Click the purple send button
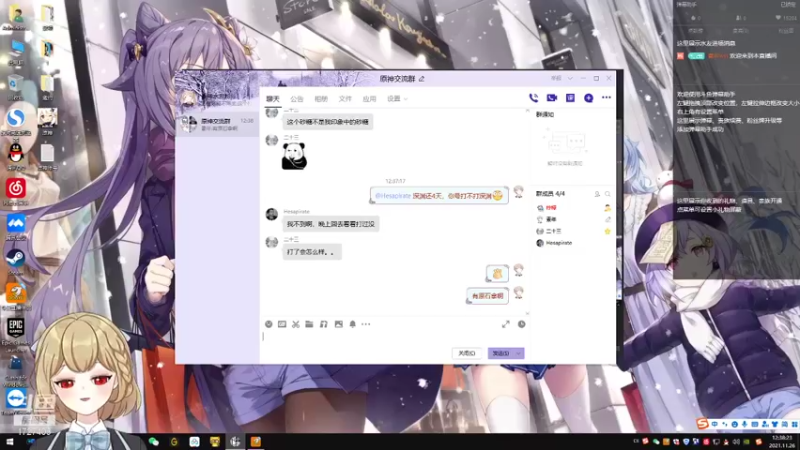800x450 pixels. pos(501,353)
